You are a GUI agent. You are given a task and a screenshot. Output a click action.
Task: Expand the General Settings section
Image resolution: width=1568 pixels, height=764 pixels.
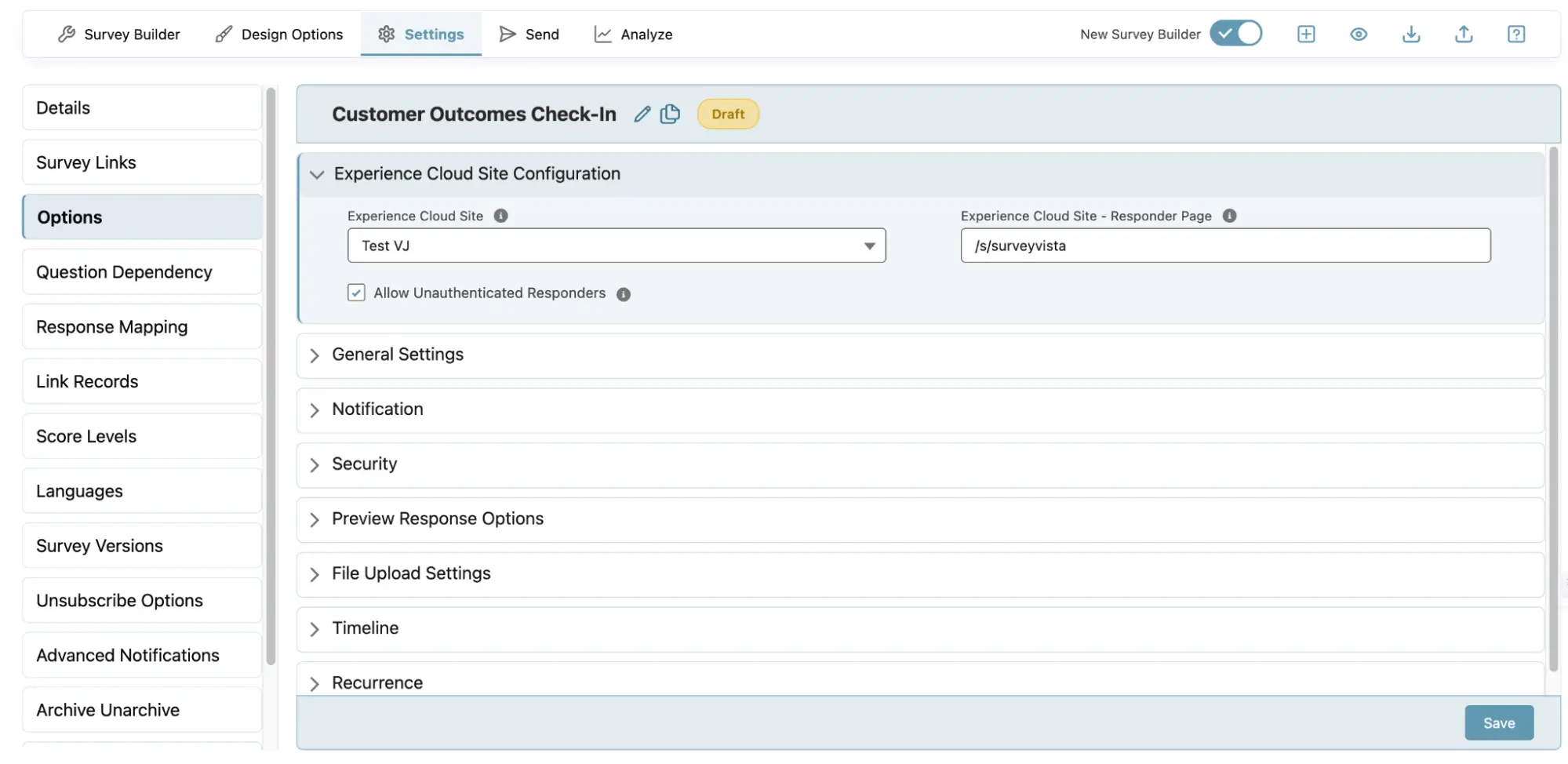pyautogui.click(x=398, y=355)
